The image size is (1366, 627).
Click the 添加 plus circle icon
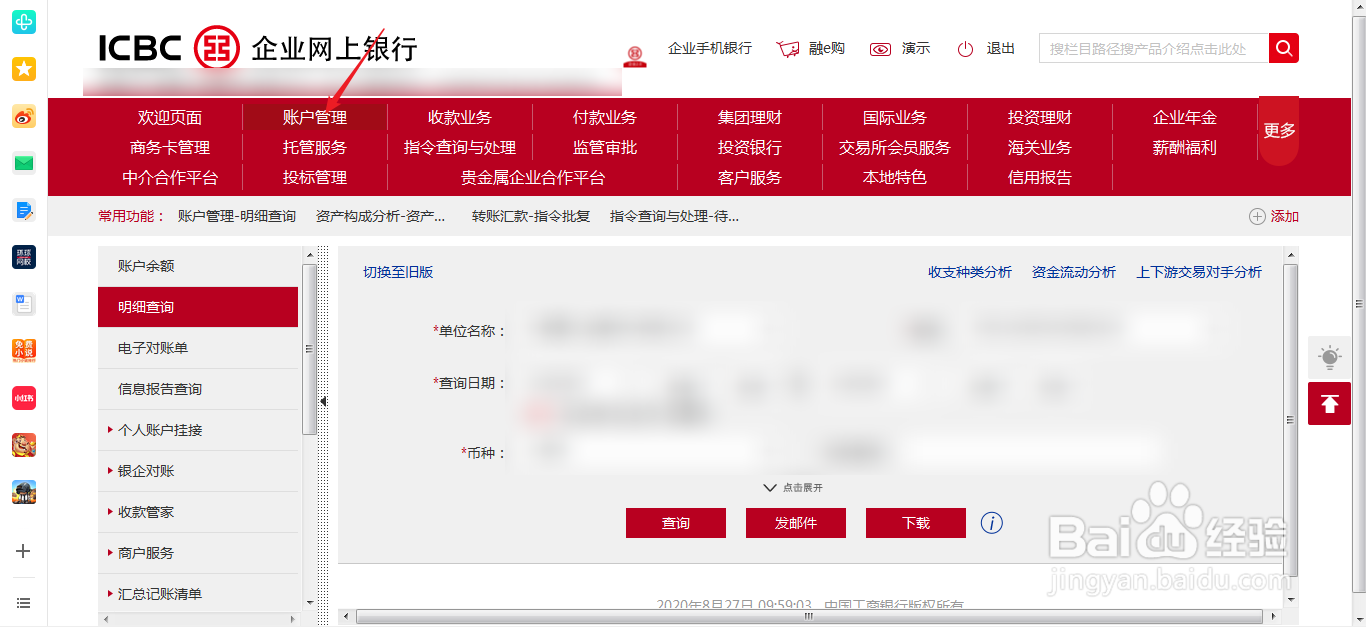1257,216
